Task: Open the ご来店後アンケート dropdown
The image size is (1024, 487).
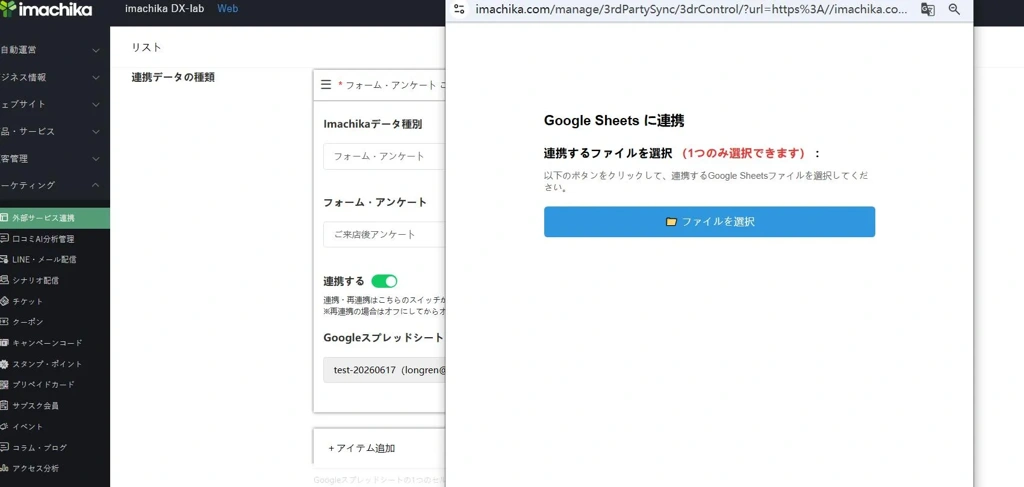Action: pos(384,234)
